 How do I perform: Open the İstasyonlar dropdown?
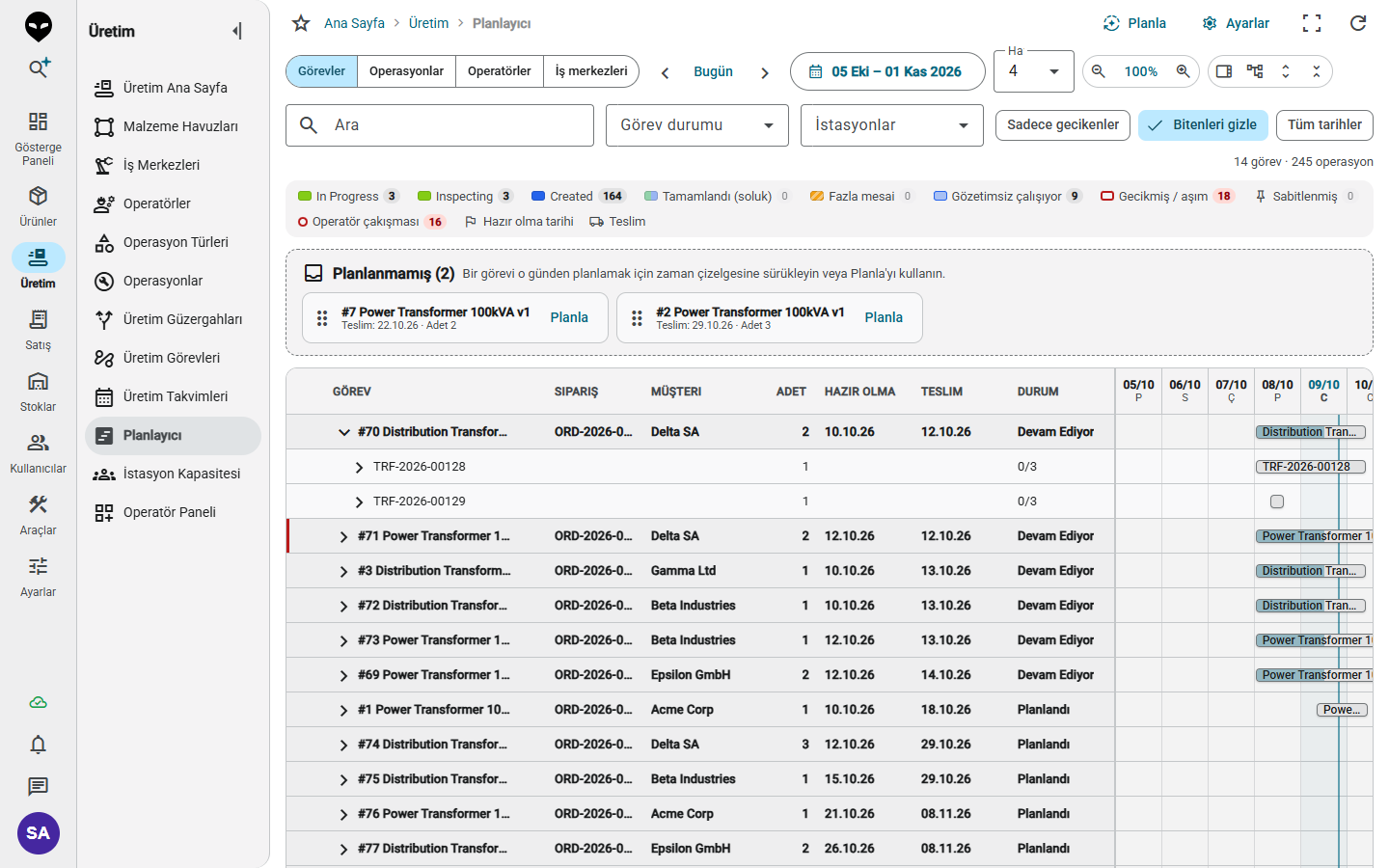(x=892, y=125)
